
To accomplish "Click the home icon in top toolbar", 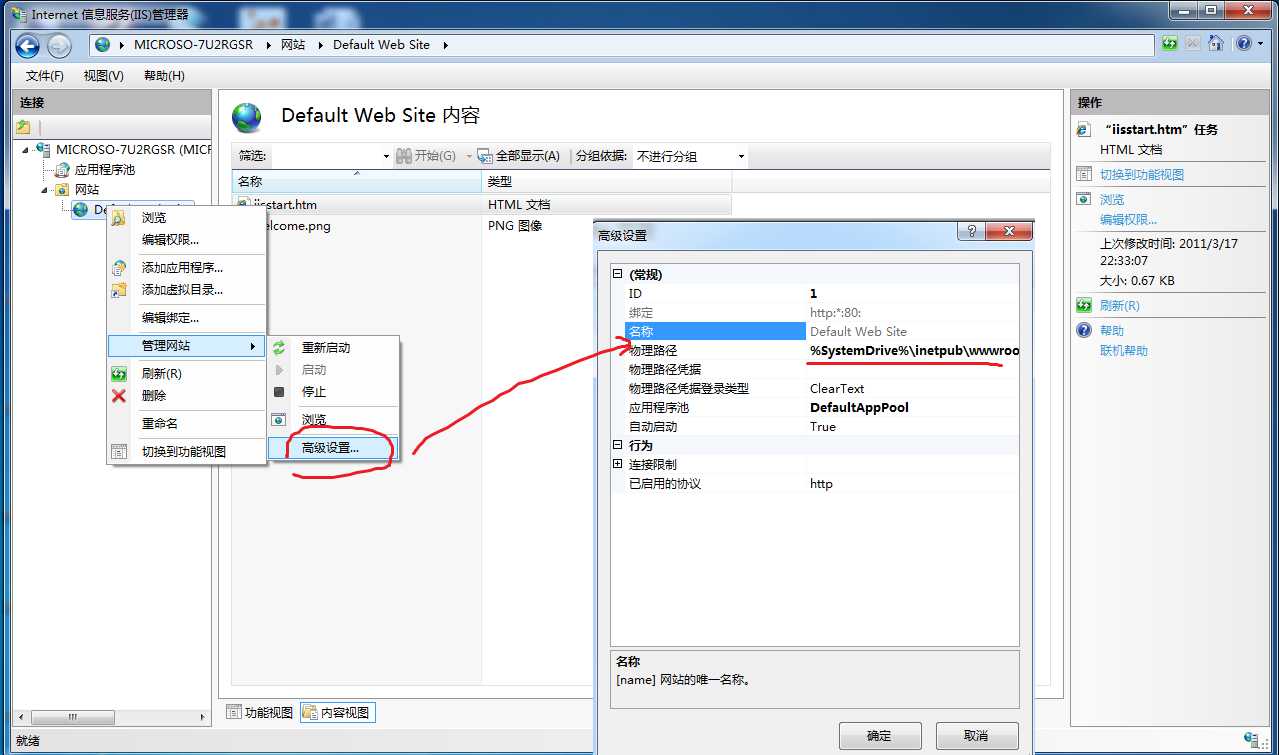I will [1216, 44].
